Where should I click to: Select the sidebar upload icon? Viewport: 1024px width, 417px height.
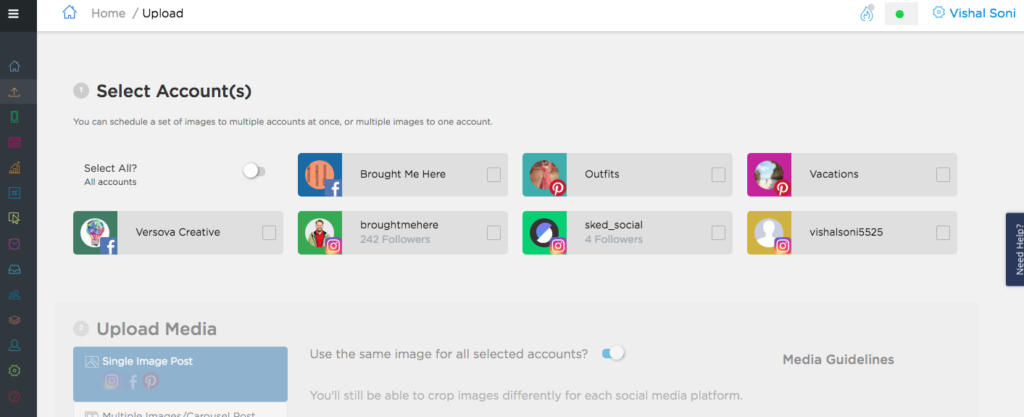point(14,92)
